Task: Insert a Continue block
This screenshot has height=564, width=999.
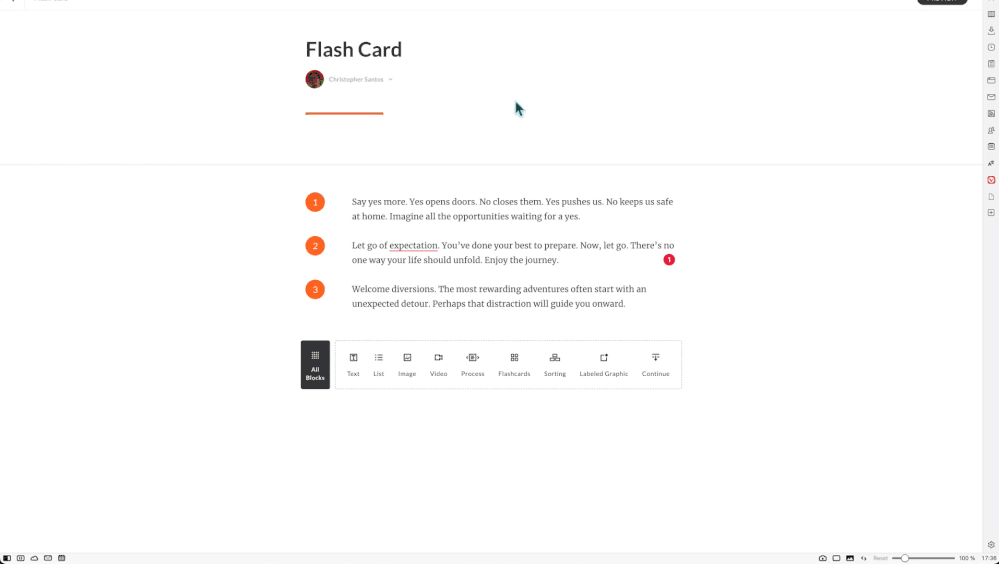Action: [656, 364]
